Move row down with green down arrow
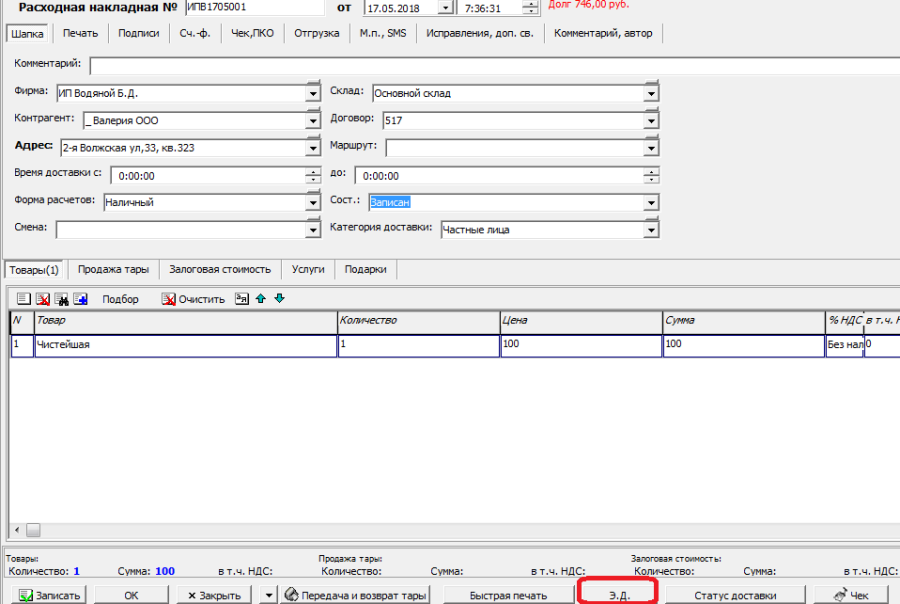This screenshot has width=900, height=604. pyautogui.click(x=279, y=298)
